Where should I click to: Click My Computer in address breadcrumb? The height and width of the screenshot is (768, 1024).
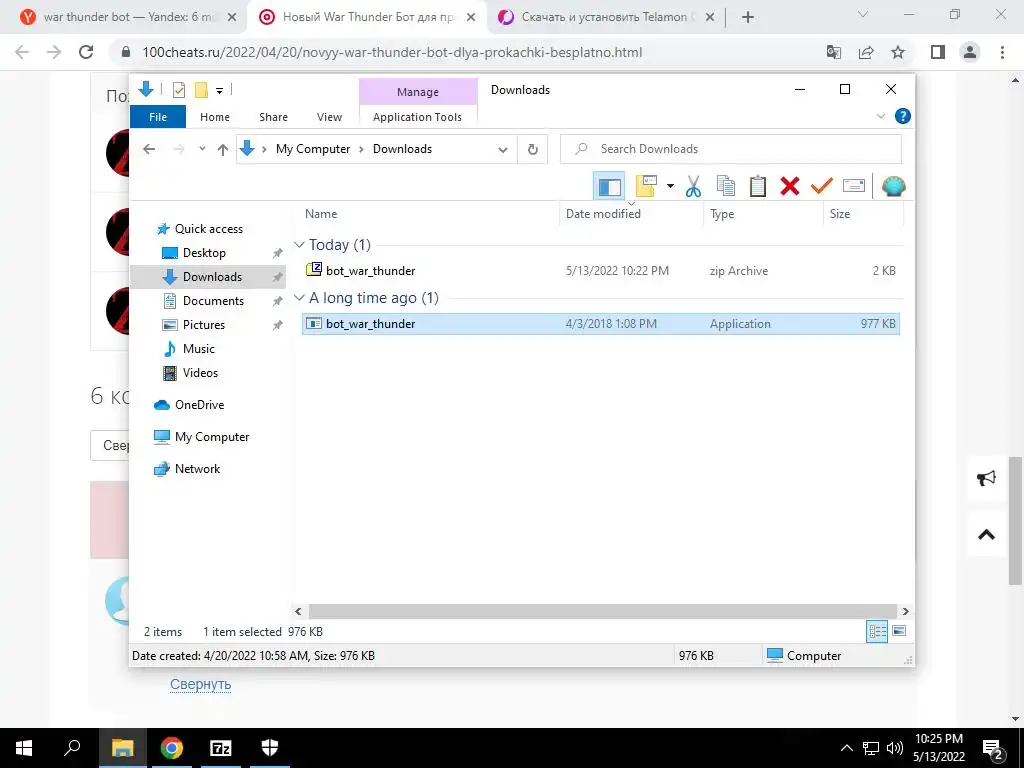[313, 149]
